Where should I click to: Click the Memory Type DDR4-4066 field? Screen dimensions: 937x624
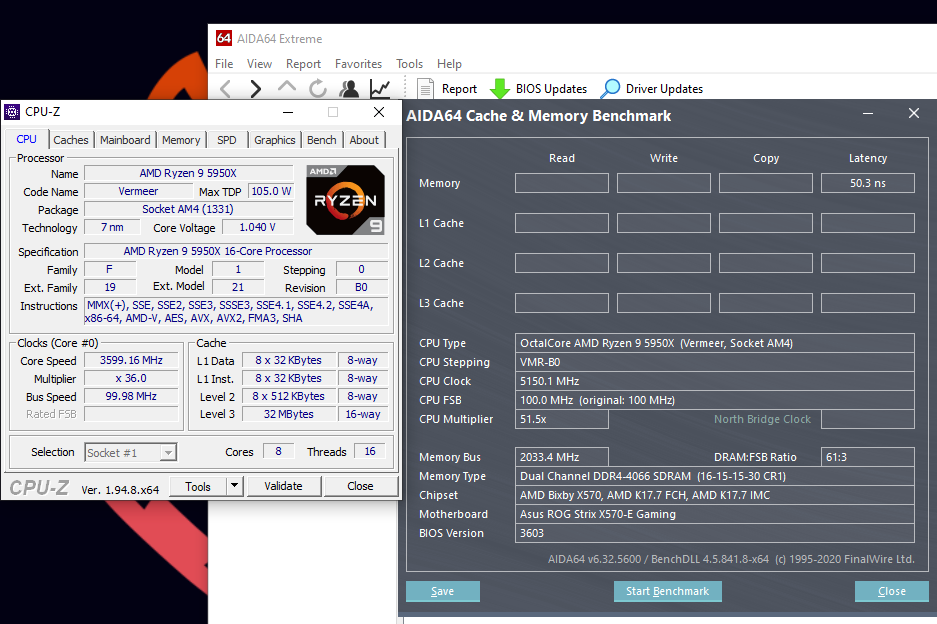coord(715,476)
